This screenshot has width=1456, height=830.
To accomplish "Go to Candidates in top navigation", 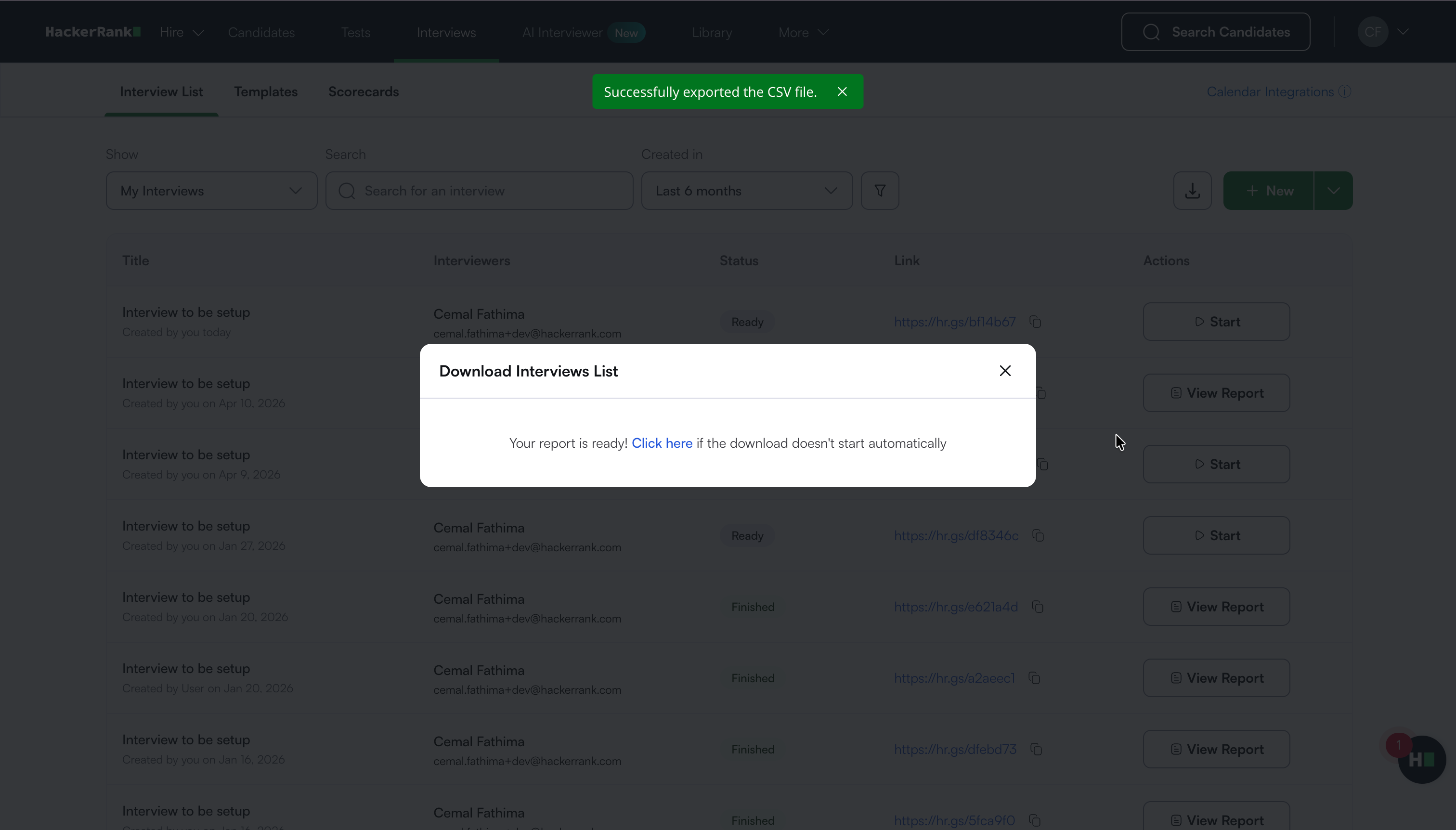I will tap(261, 32).
